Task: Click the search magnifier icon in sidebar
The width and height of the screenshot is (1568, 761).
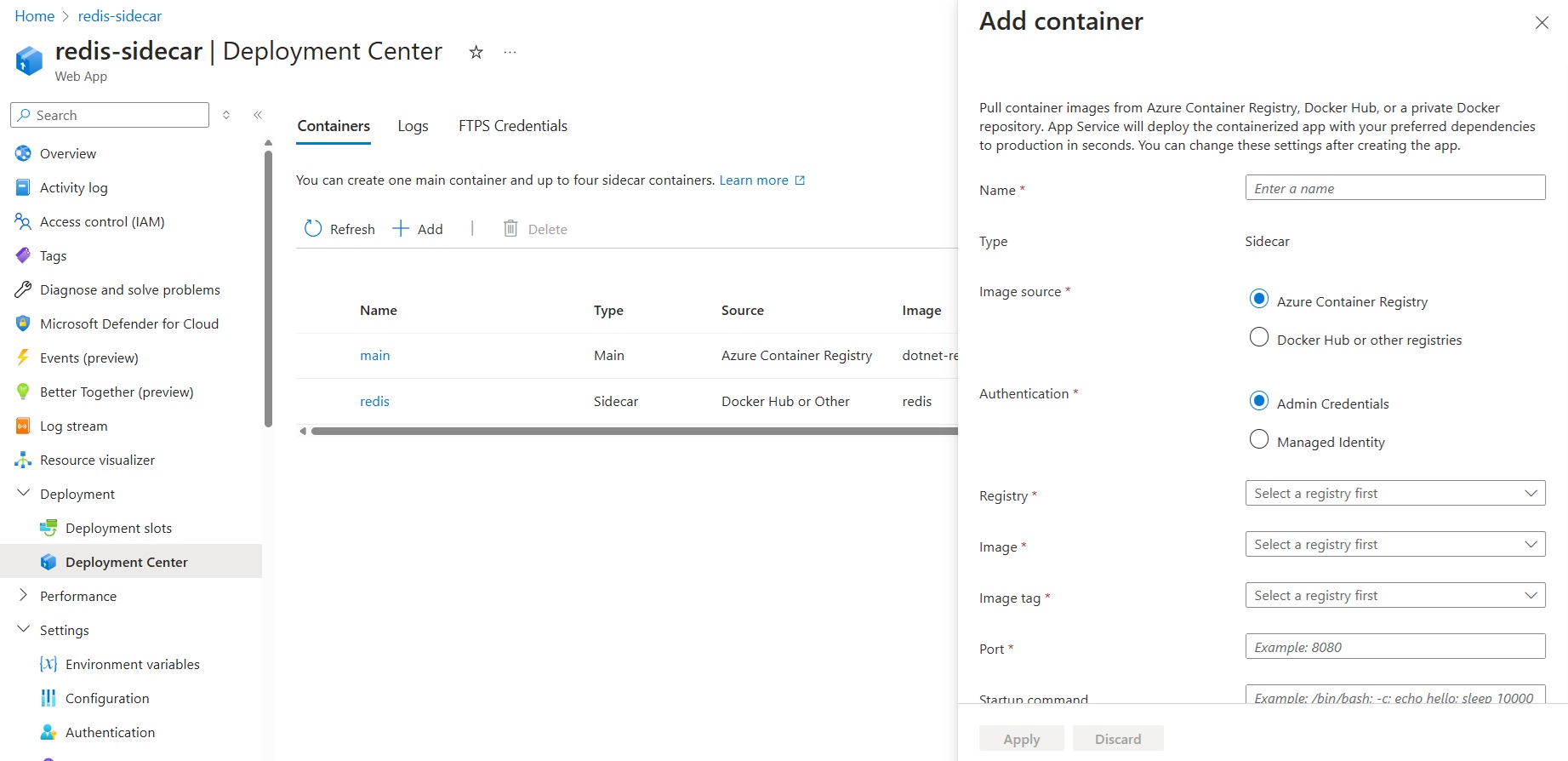Action: pos(24,115)
